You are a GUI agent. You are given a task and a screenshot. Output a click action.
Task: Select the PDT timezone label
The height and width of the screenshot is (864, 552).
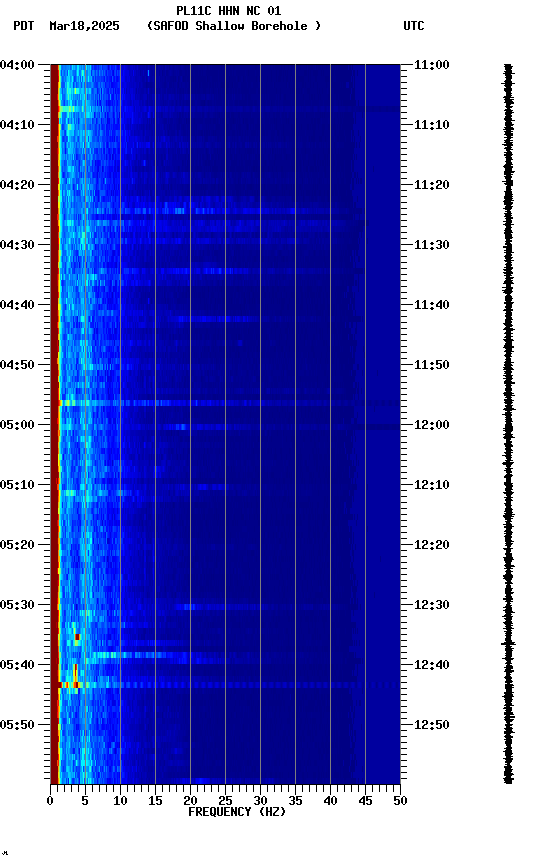click(24, 26)
